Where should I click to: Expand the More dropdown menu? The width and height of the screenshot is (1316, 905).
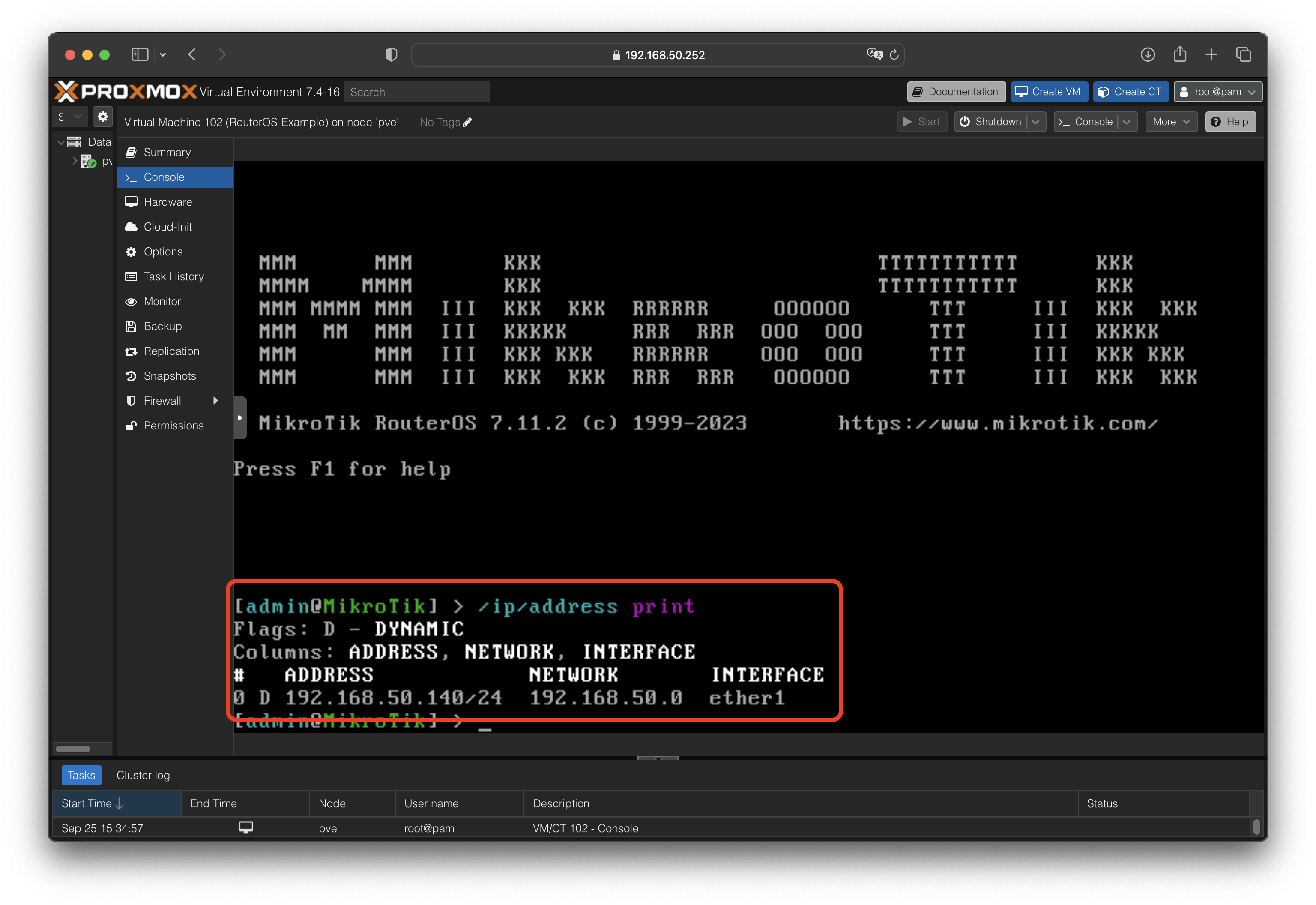1170,122
